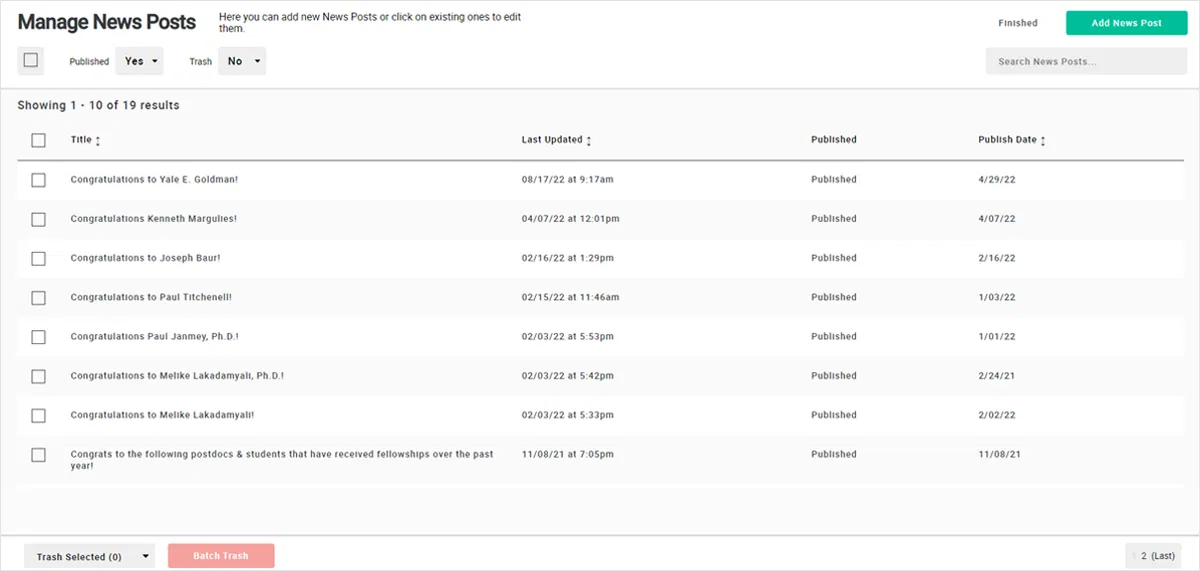Screen dimensions: 1200x571
Task: Click the Last Updated sort arrows
Action: tap(589, 141)
